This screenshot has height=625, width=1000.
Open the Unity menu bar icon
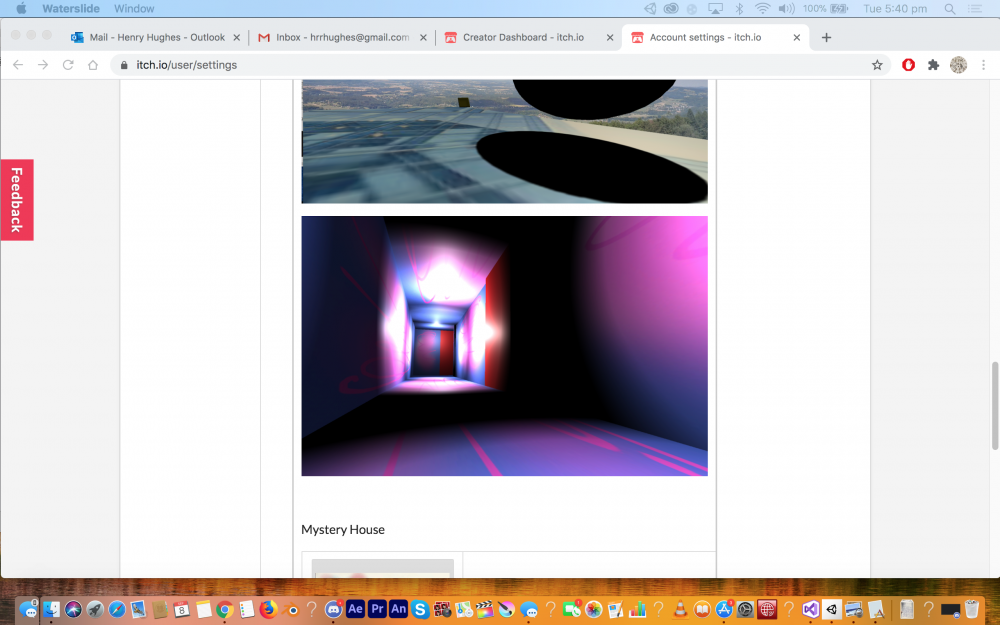pyautogui.click(x=650, y=8)
